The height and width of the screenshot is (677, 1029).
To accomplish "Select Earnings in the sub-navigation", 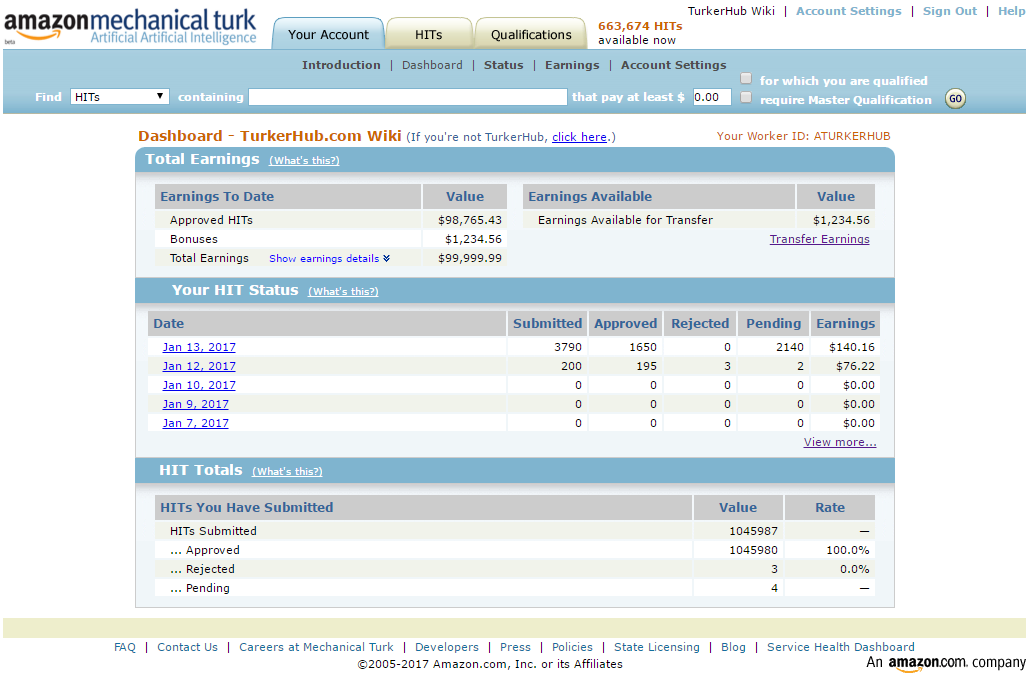I will [572, 65].
